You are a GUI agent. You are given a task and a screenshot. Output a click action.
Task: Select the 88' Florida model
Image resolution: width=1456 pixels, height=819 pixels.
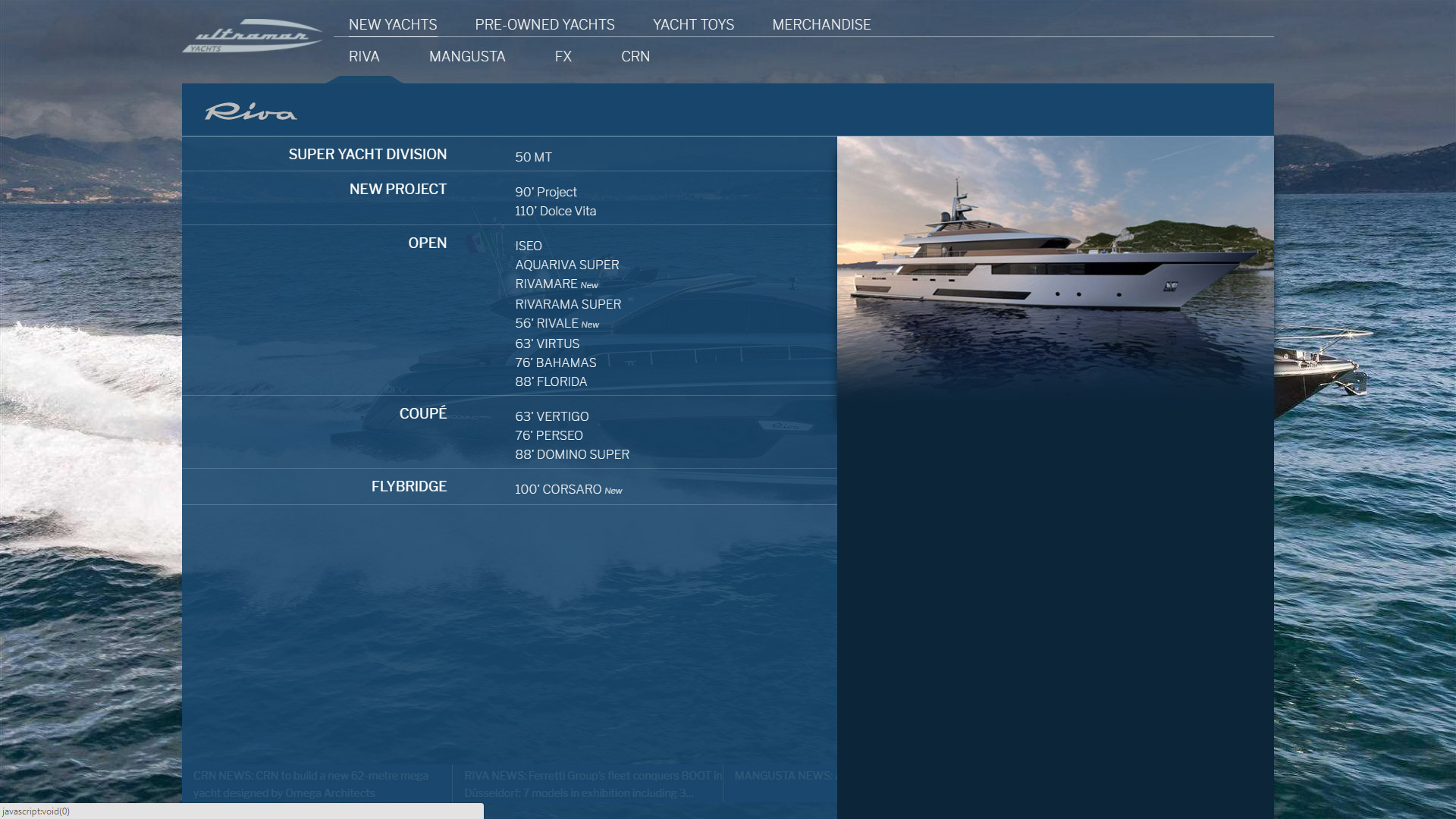point(551,381)
